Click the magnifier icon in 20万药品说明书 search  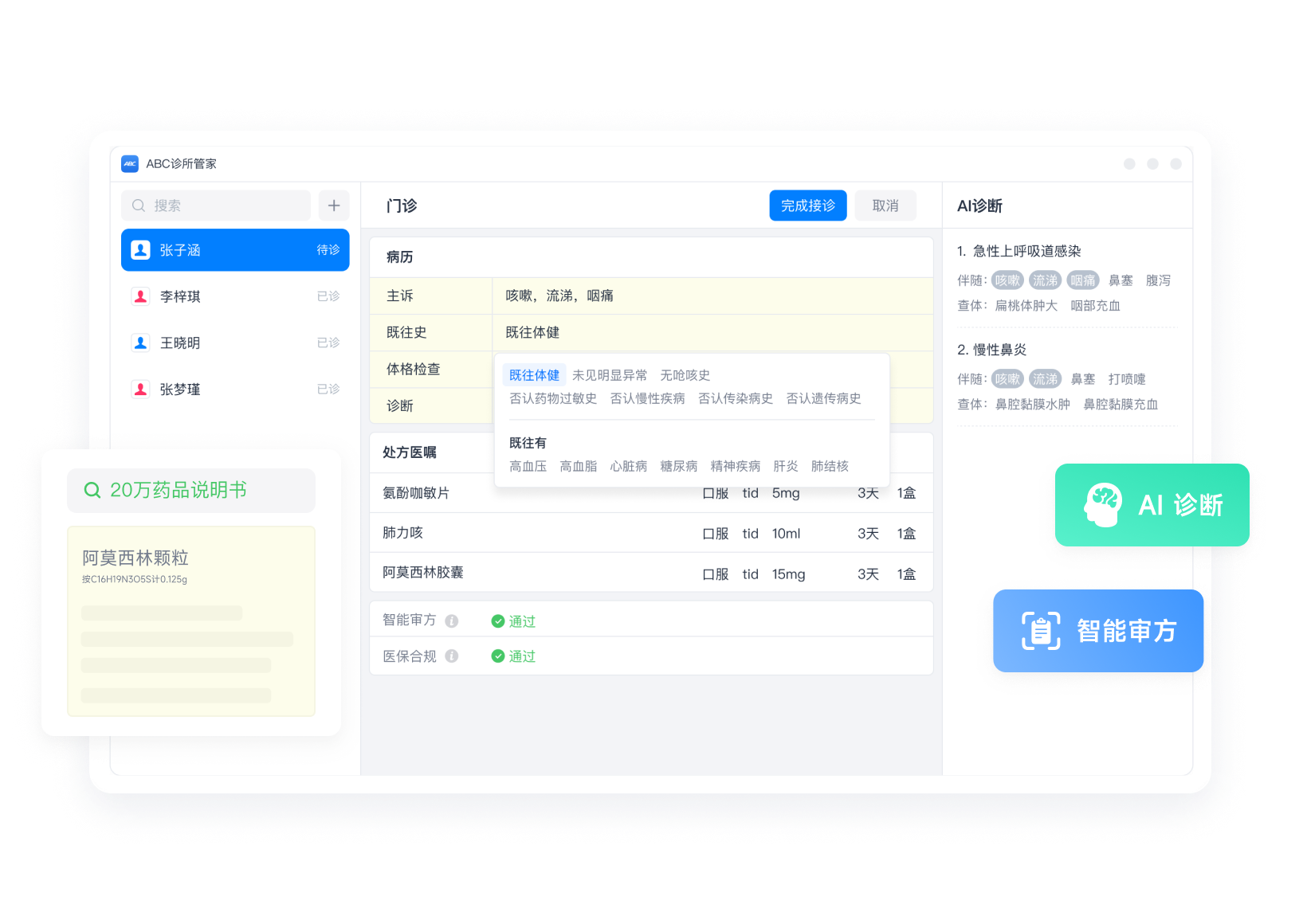(92, 491)
